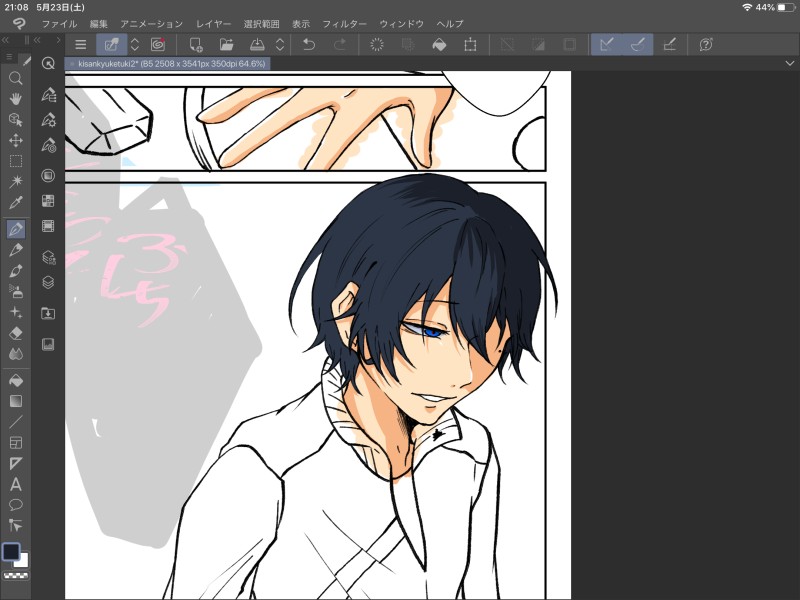The image size is (800, 600).
Task: Toggle touch gesture mode button
Action: pos(112,45)
